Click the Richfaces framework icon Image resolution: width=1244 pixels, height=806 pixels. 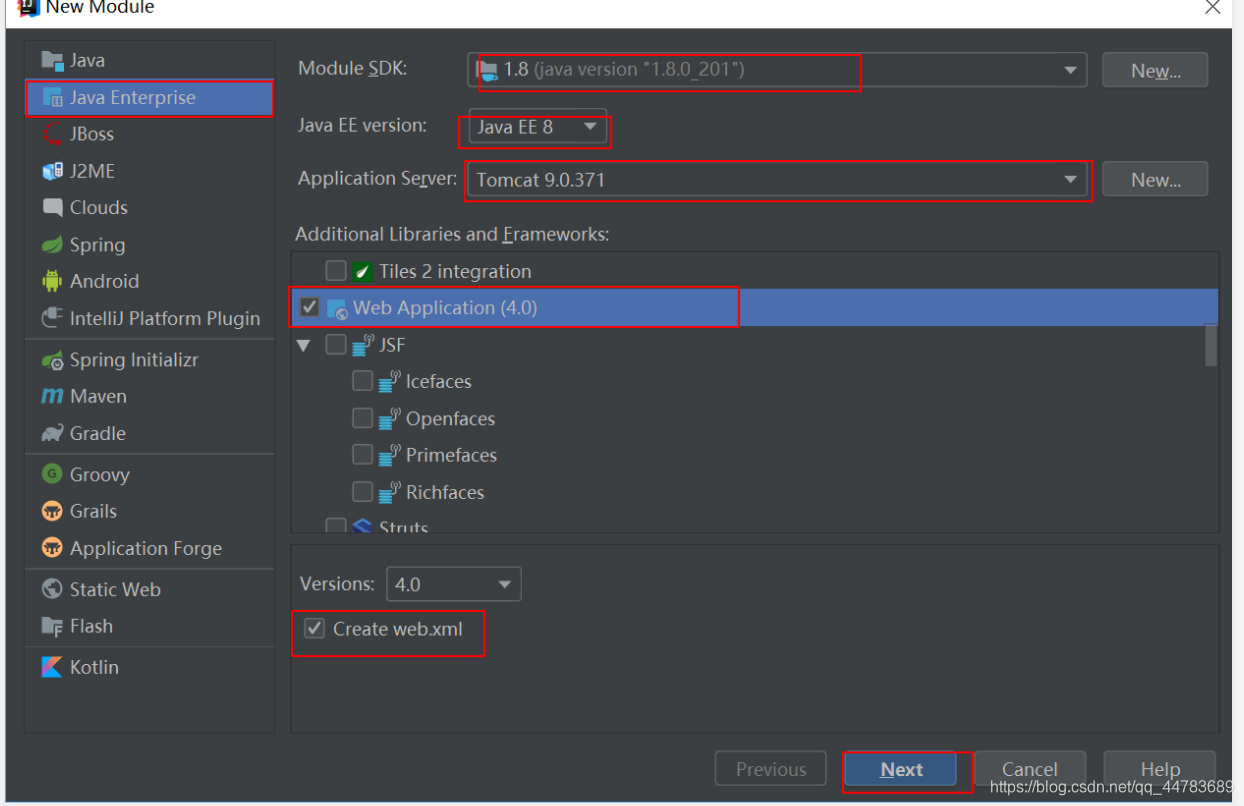click(x=389, y=492)
